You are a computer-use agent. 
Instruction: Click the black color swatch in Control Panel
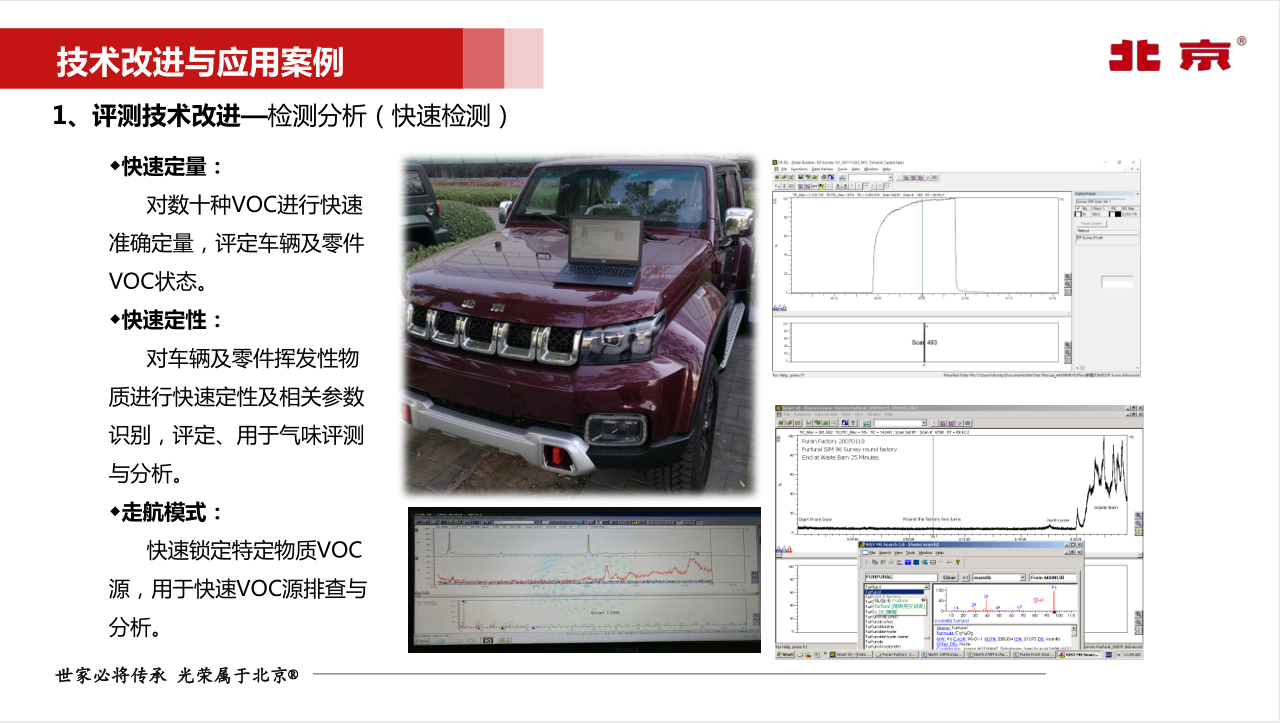click(1118, 214)
